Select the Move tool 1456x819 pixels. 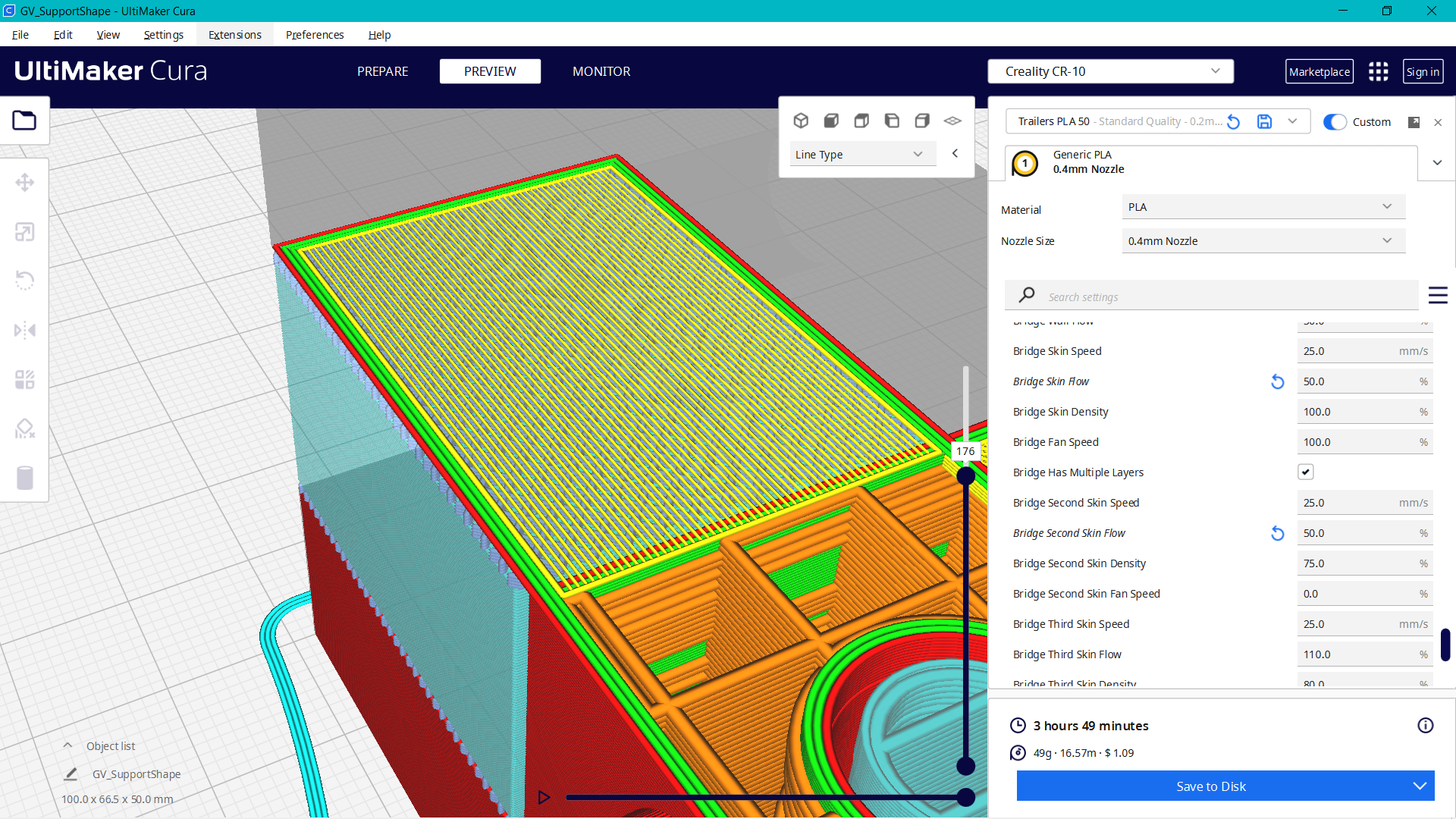coord(25,182)
